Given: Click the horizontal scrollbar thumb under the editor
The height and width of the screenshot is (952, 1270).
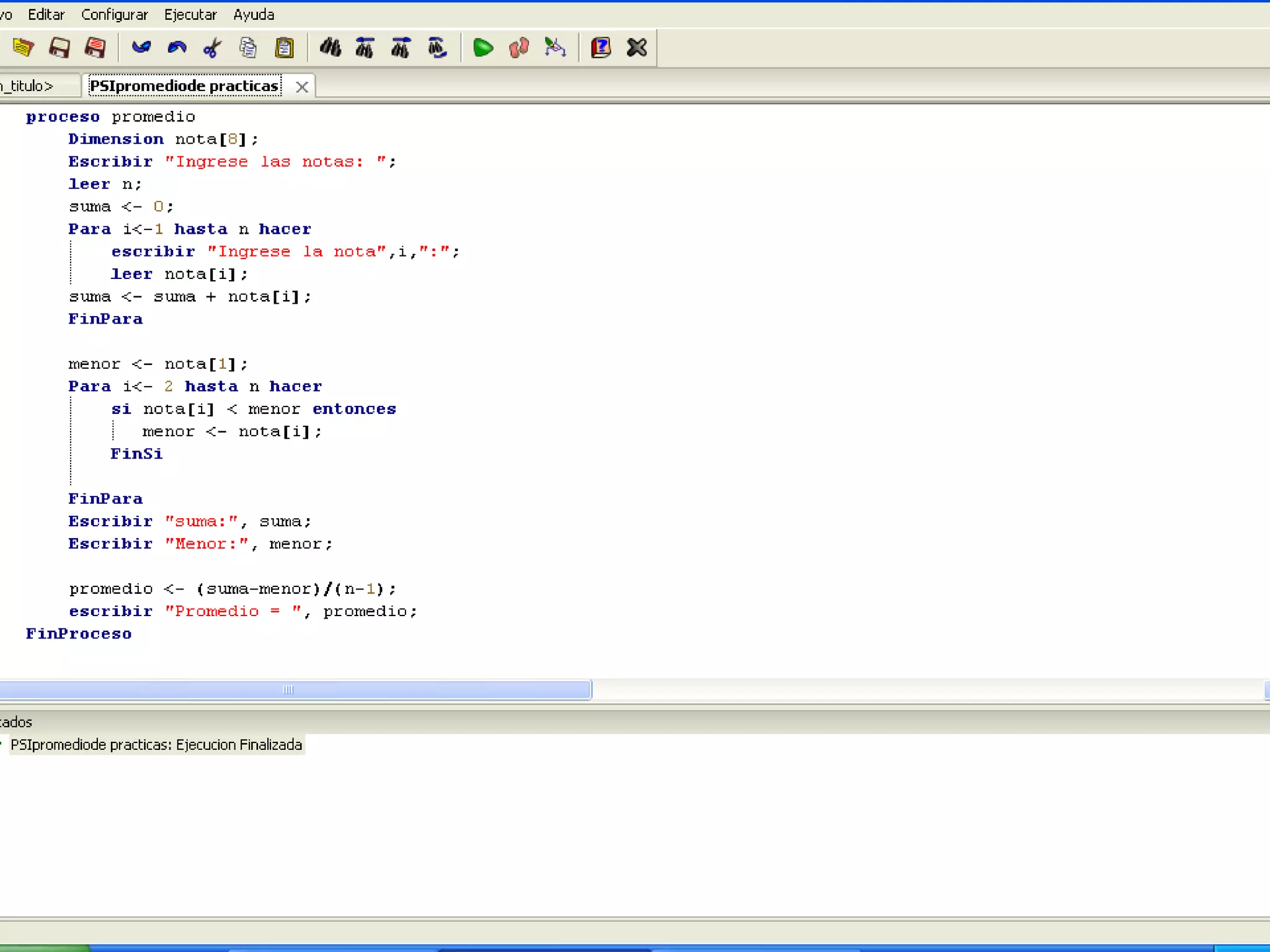Looking at the screenshot, I should (x=288, y=689).
